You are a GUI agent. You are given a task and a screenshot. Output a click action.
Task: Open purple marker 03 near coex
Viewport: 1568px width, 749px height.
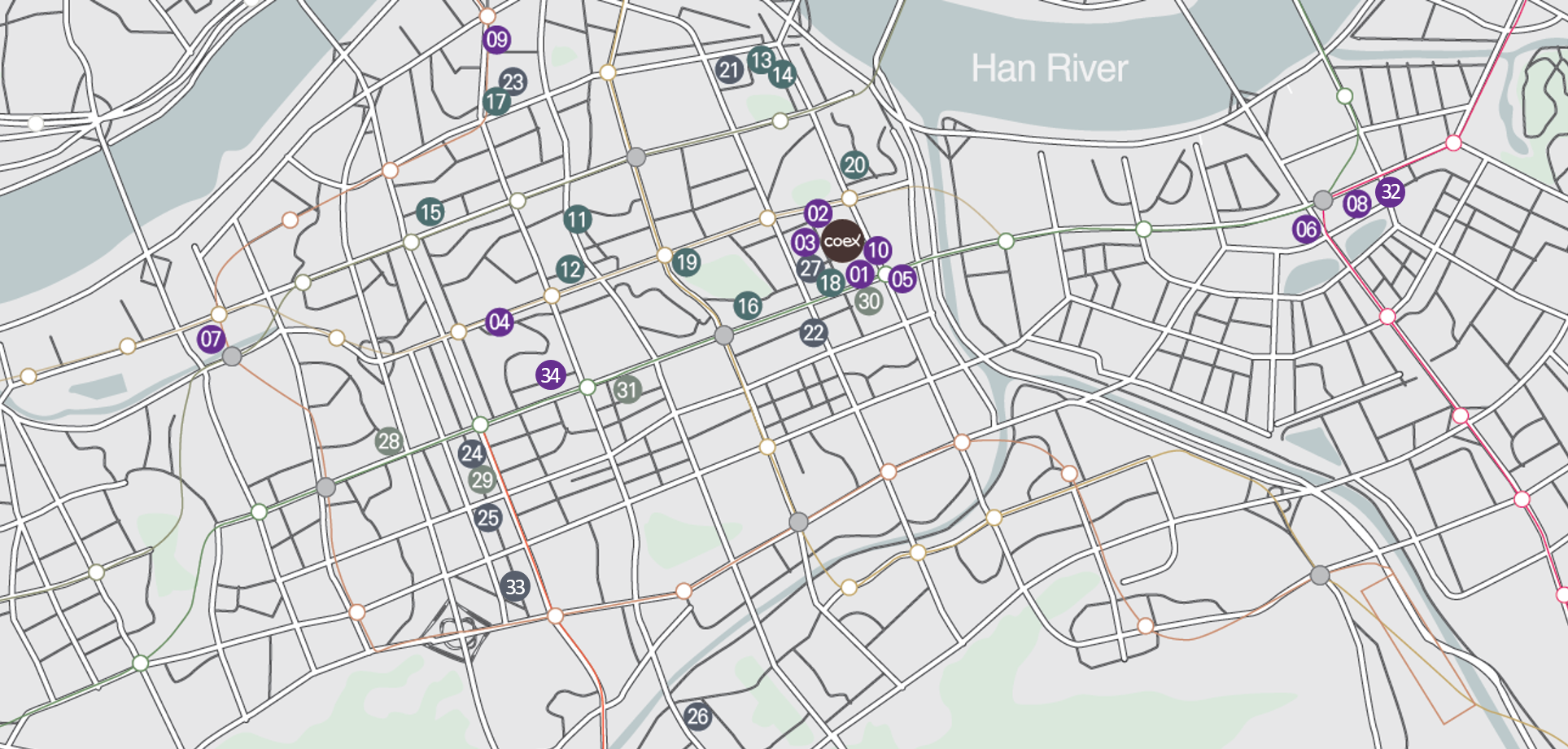[806, 243]
